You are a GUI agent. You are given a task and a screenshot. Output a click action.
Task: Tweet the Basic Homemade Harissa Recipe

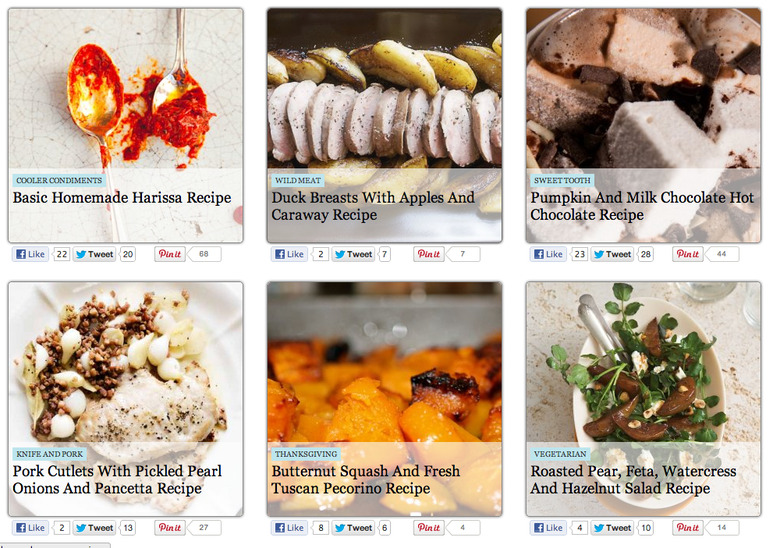pyautogui.click(x=95, y=254)
